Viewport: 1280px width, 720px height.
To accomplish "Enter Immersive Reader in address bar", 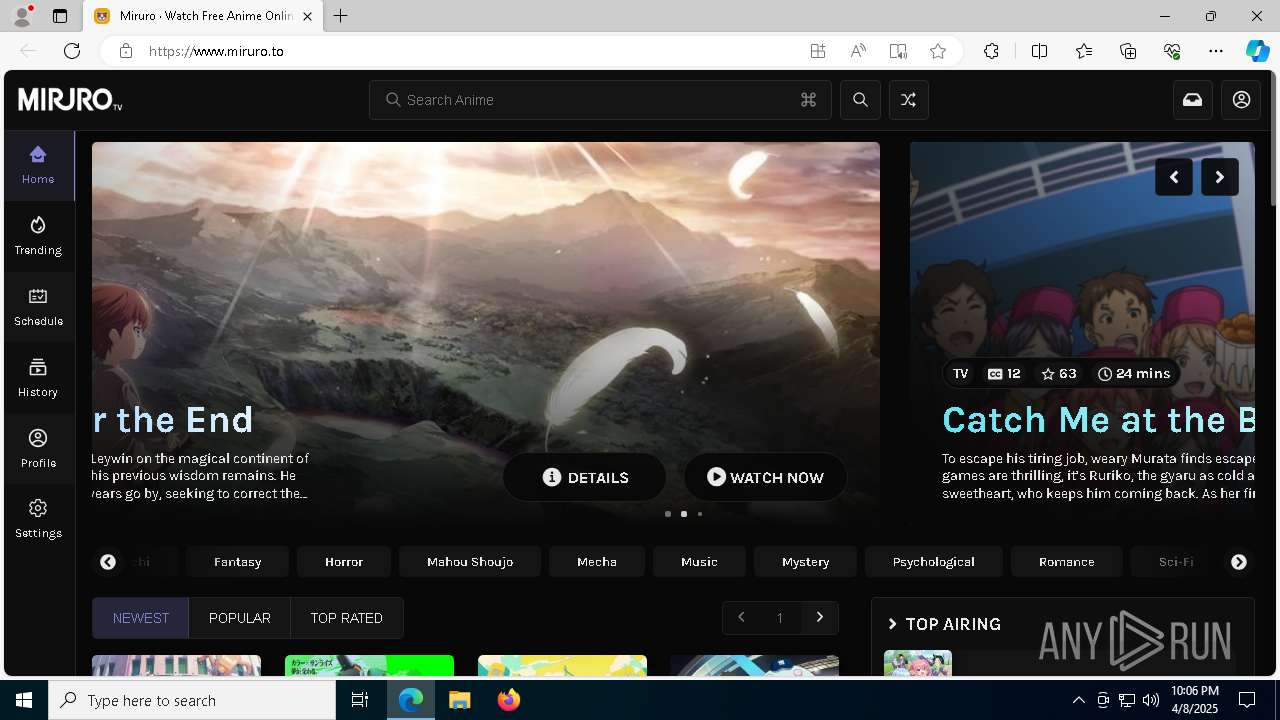I will coord(898,51).
